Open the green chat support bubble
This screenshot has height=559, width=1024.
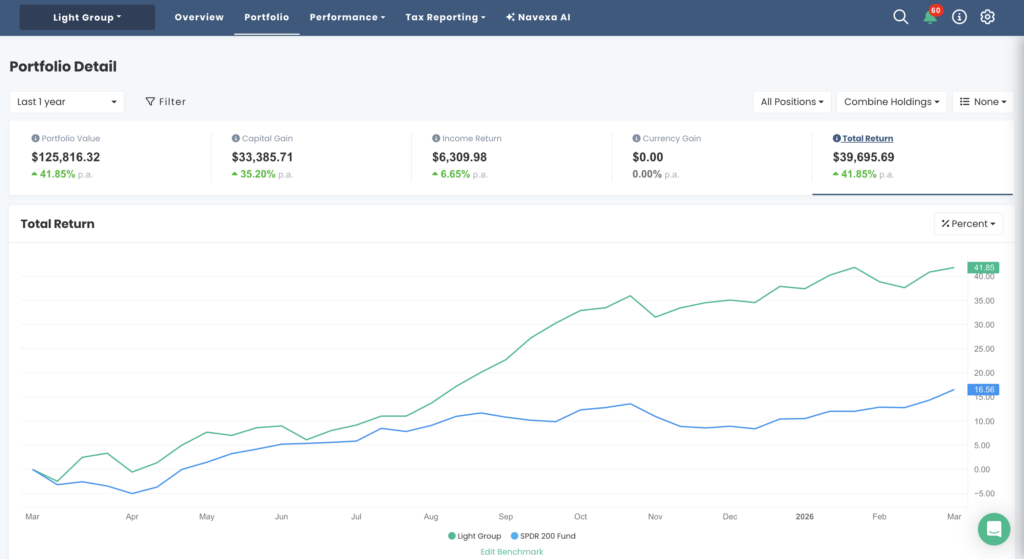pyautogui.click(x=993, y=529)
